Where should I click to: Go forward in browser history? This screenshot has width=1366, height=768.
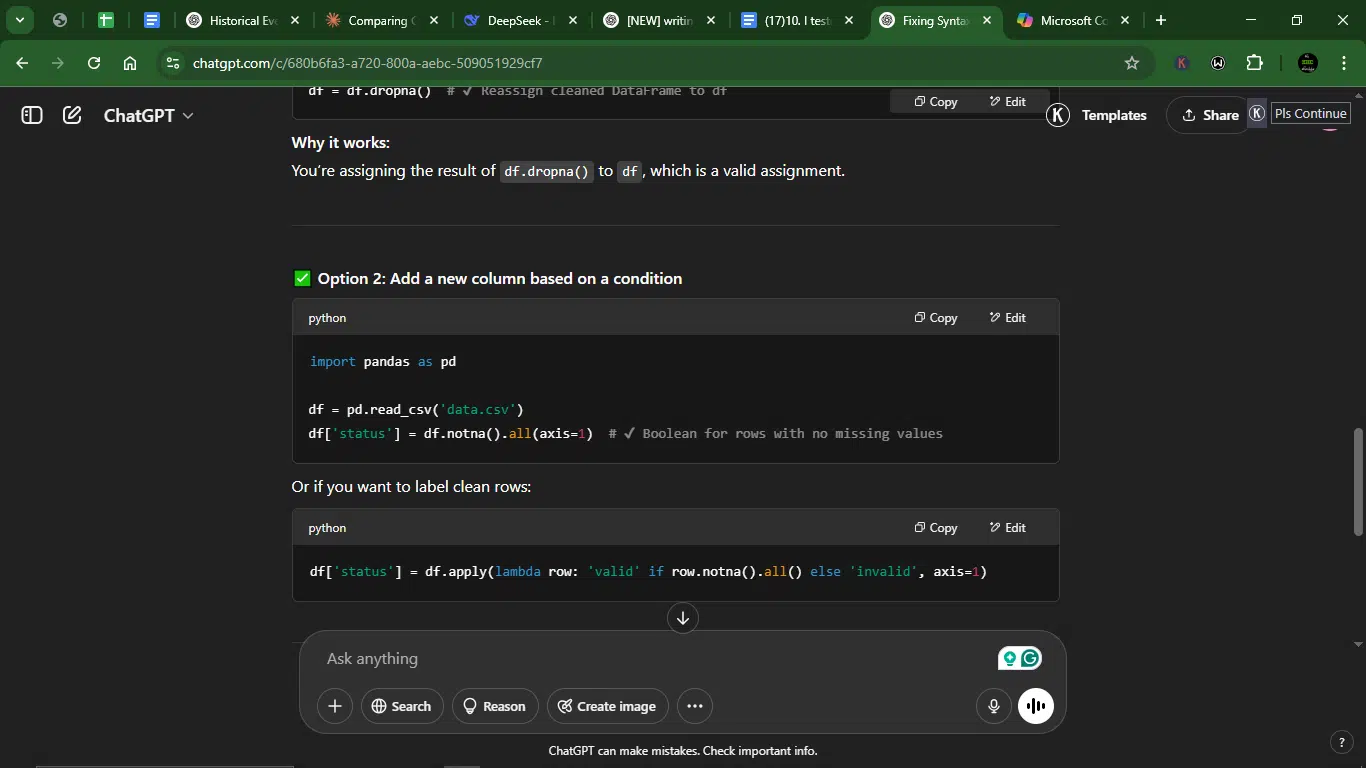[58, 63]
